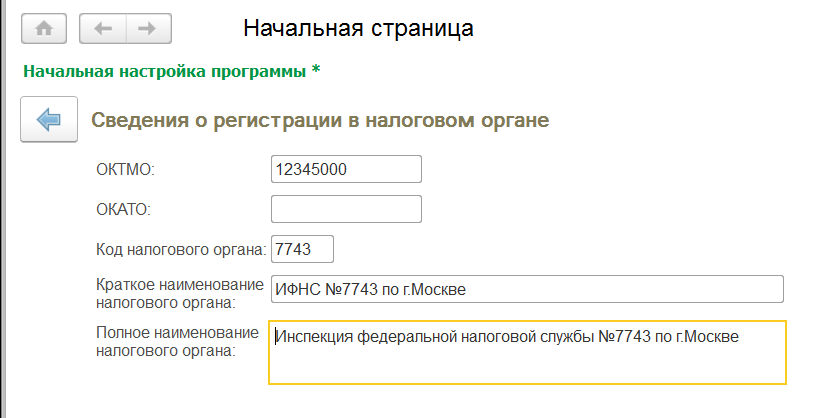Focus the empty ОКАТО field

coord(346,209)
